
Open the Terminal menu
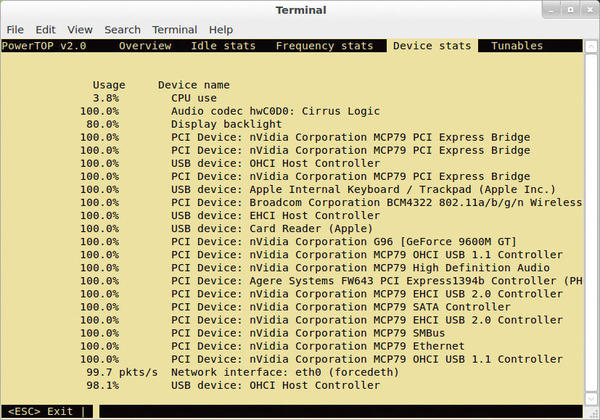coord(175,30)
